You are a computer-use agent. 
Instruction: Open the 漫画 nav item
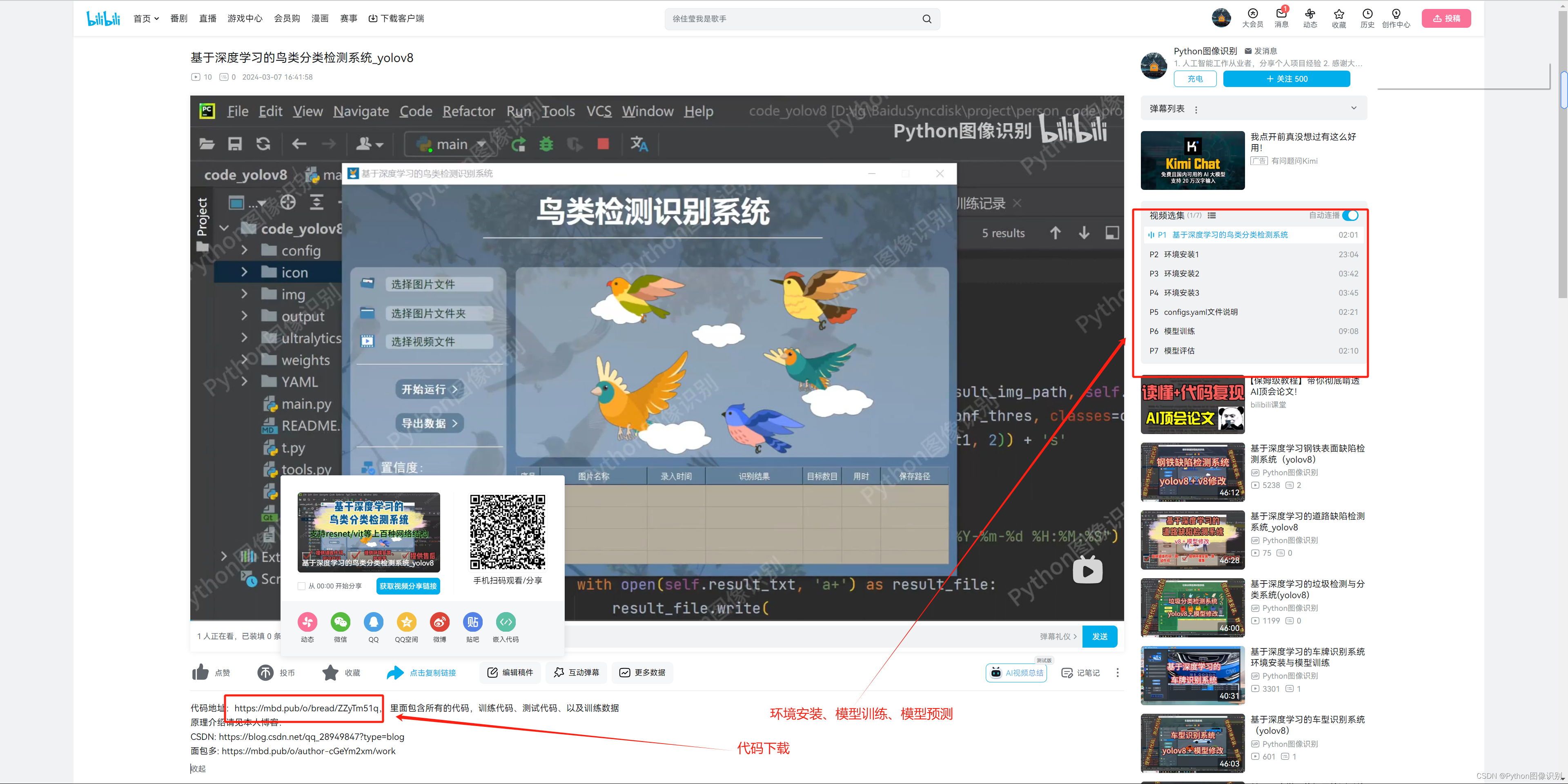tap(320, 18)
